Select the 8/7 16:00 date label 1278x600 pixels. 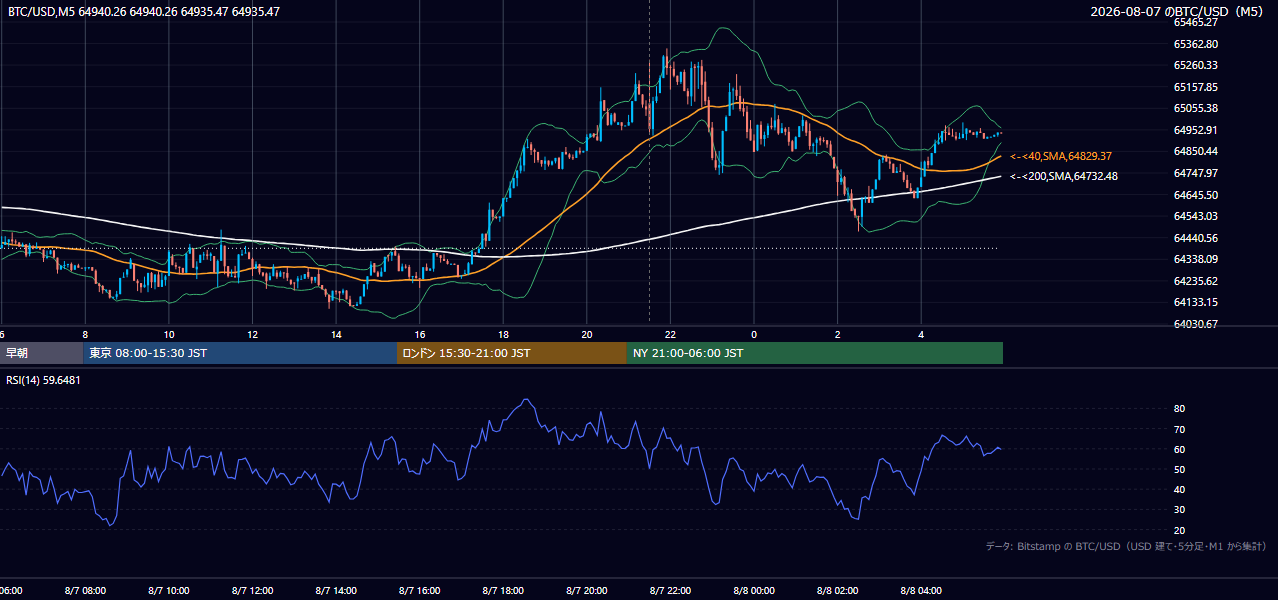[x=420, y=591]
